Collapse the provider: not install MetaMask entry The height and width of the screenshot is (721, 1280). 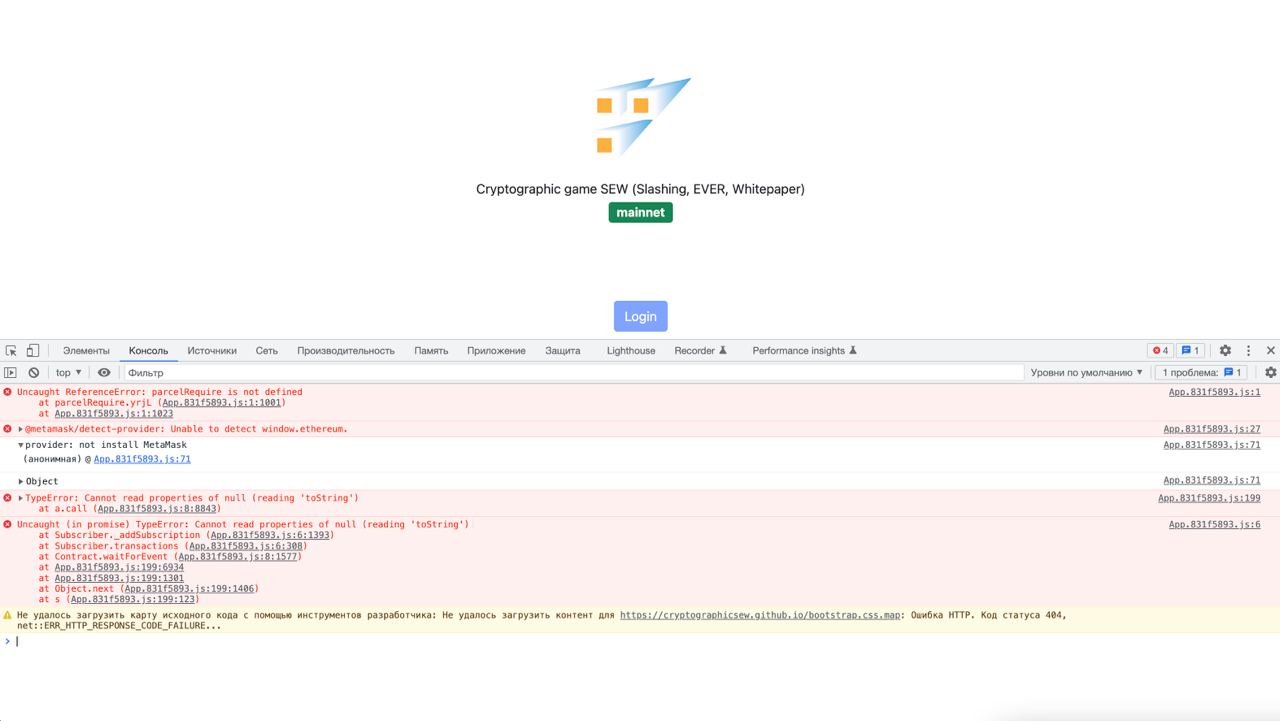(x=21, y=445)
